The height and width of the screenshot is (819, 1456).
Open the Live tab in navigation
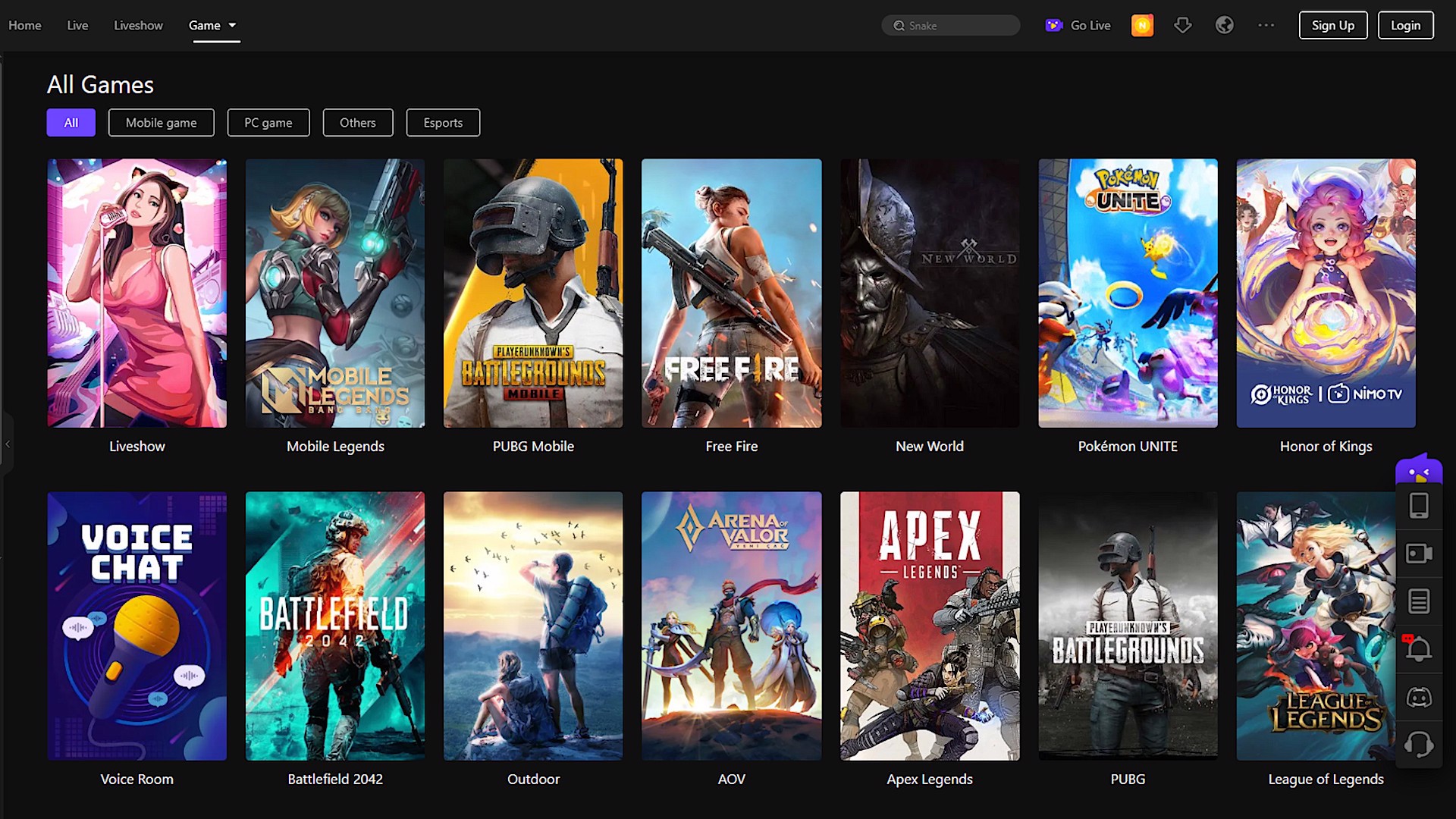77,25
